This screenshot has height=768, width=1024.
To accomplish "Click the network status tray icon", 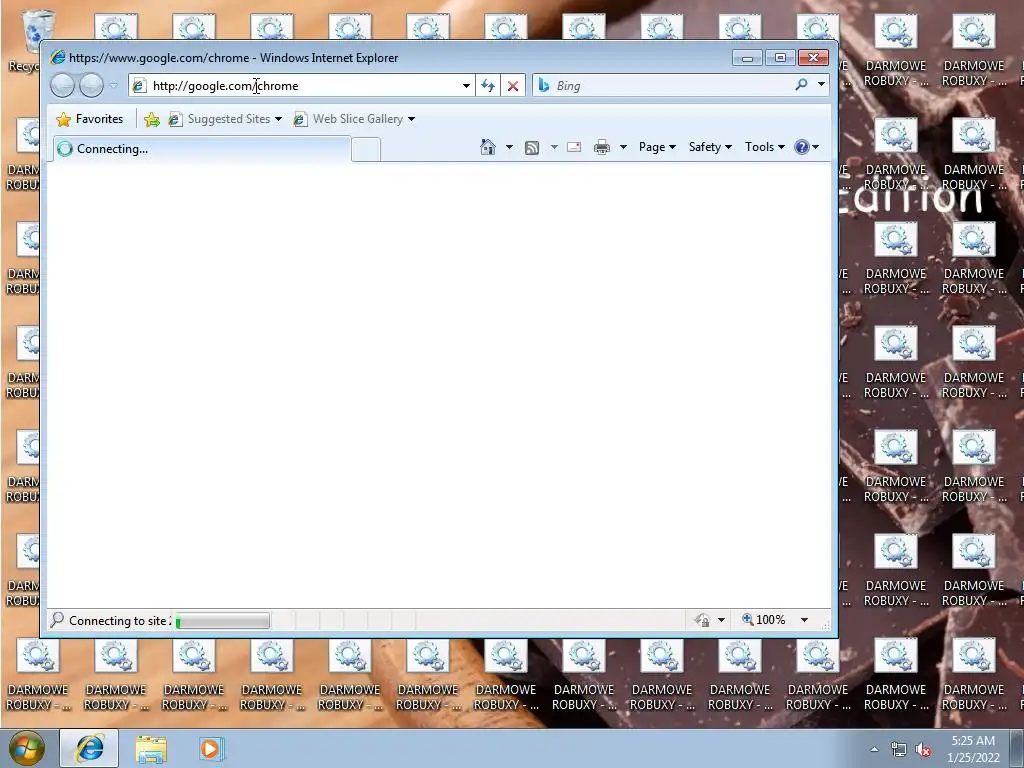I will (899, 750).
